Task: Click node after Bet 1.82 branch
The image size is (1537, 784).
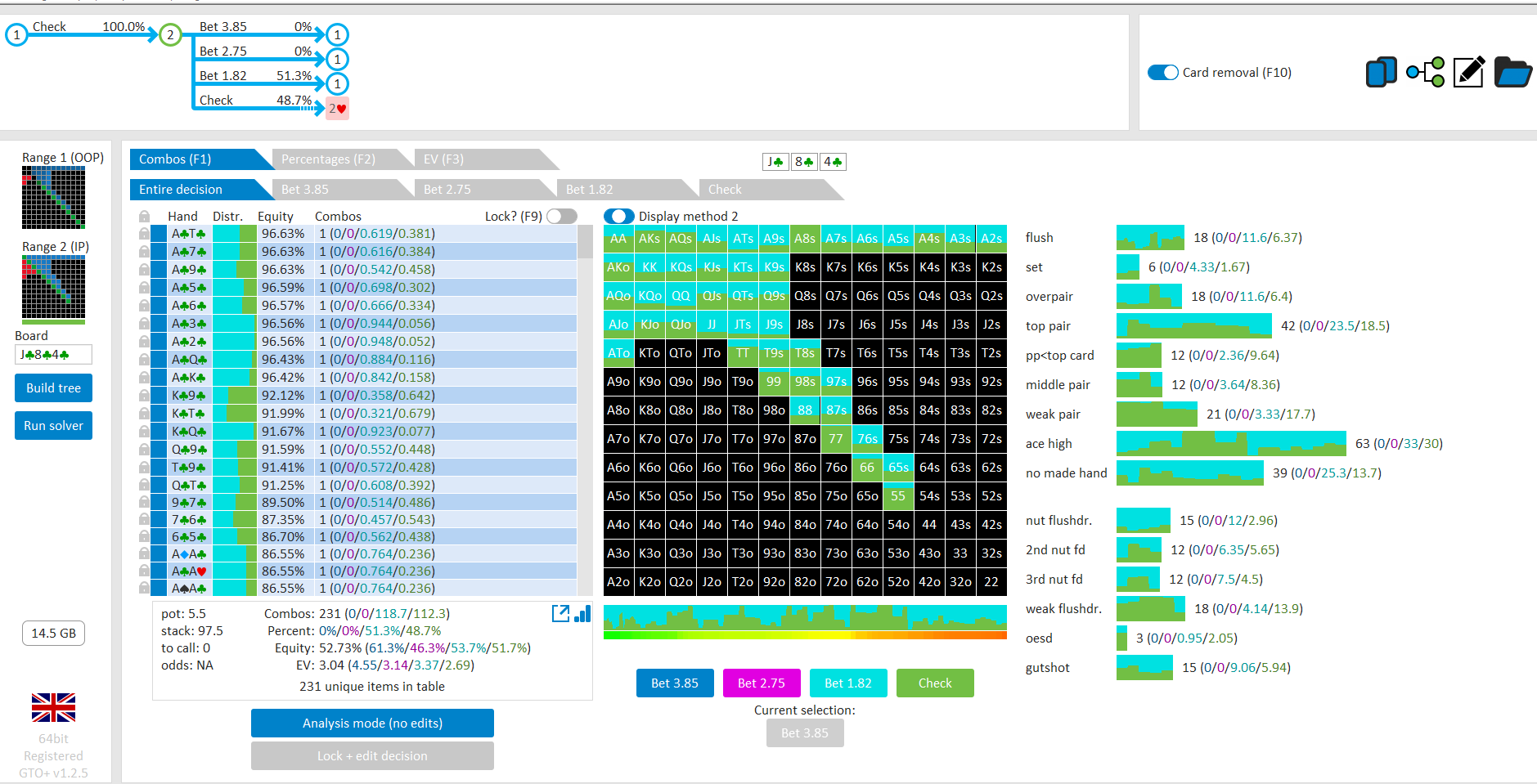Action: [337, 84]
